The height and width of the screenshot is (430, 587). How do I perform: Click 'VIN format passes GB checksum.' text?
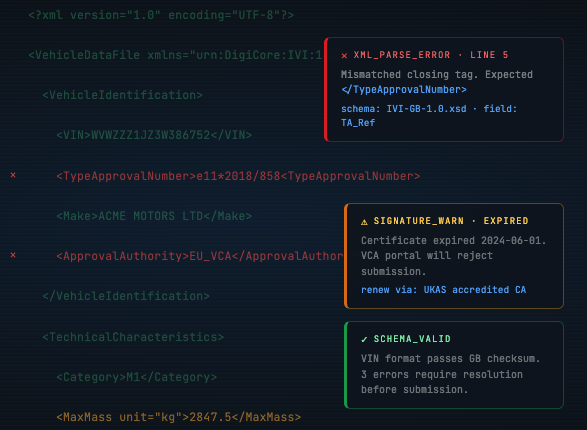(x=451, y=359)
